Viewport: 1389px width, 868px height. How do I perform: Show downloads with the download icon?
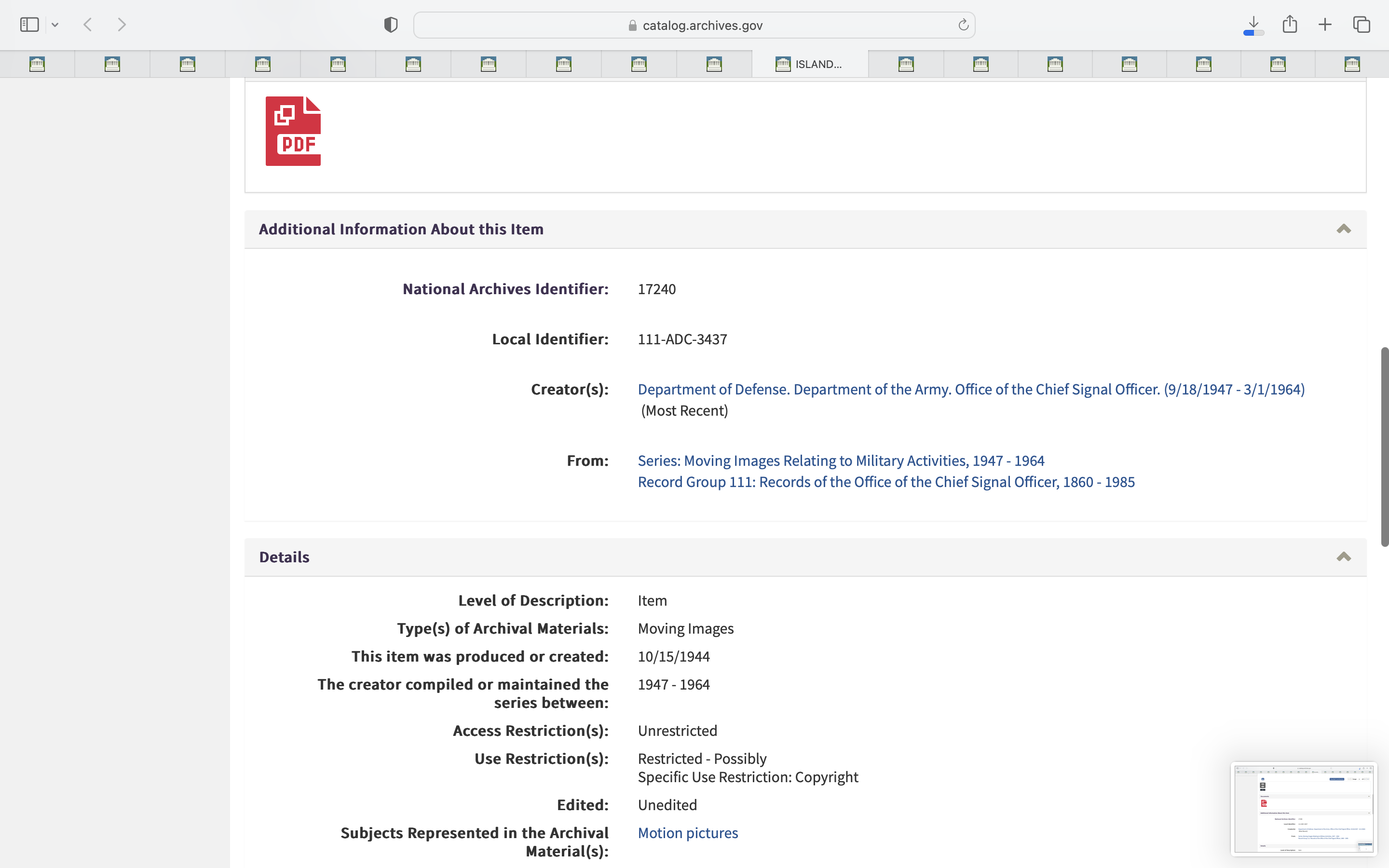pos(1253,25)
